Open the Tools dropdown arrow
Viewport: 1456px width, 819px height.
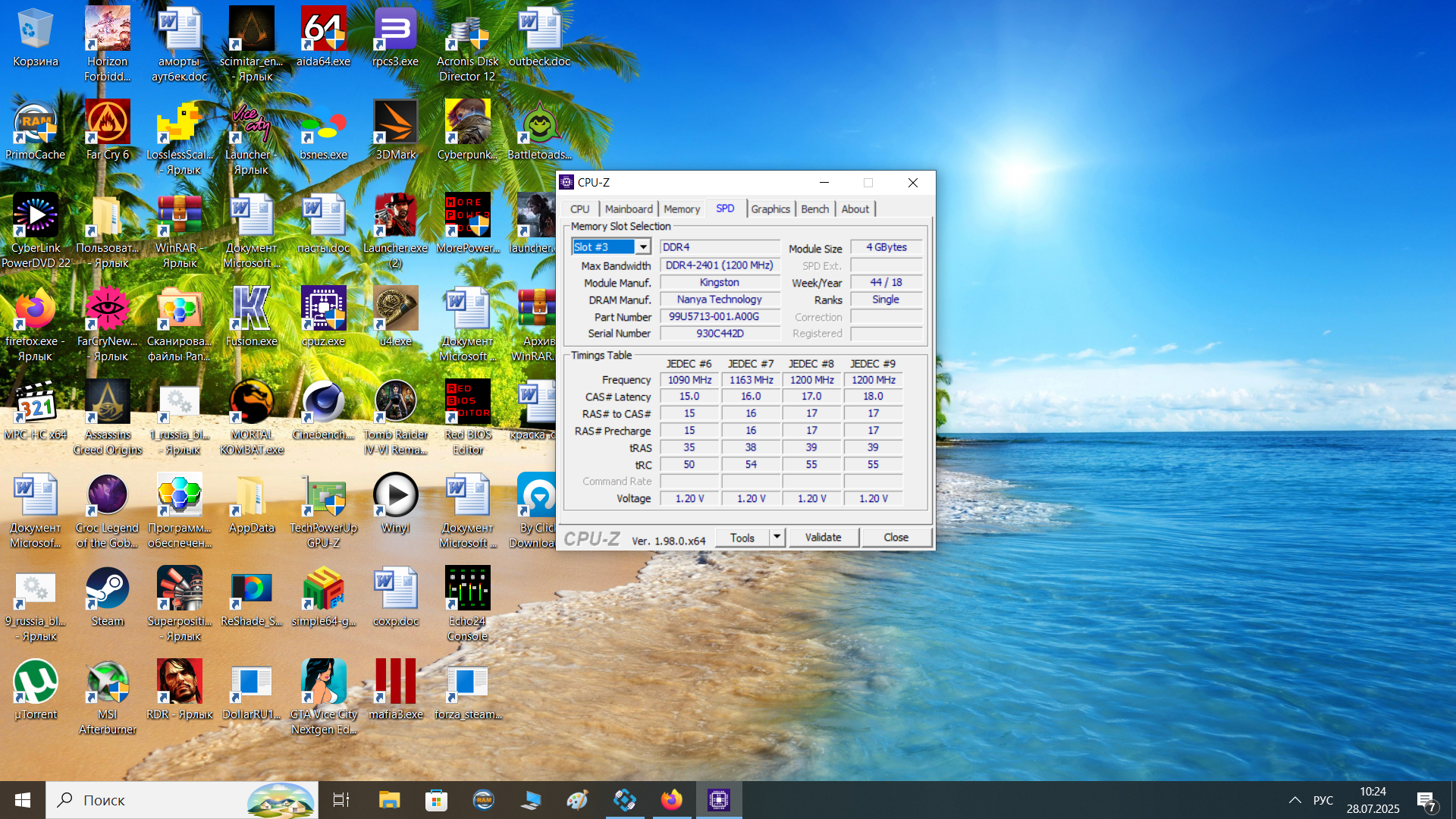click(777, 537)
